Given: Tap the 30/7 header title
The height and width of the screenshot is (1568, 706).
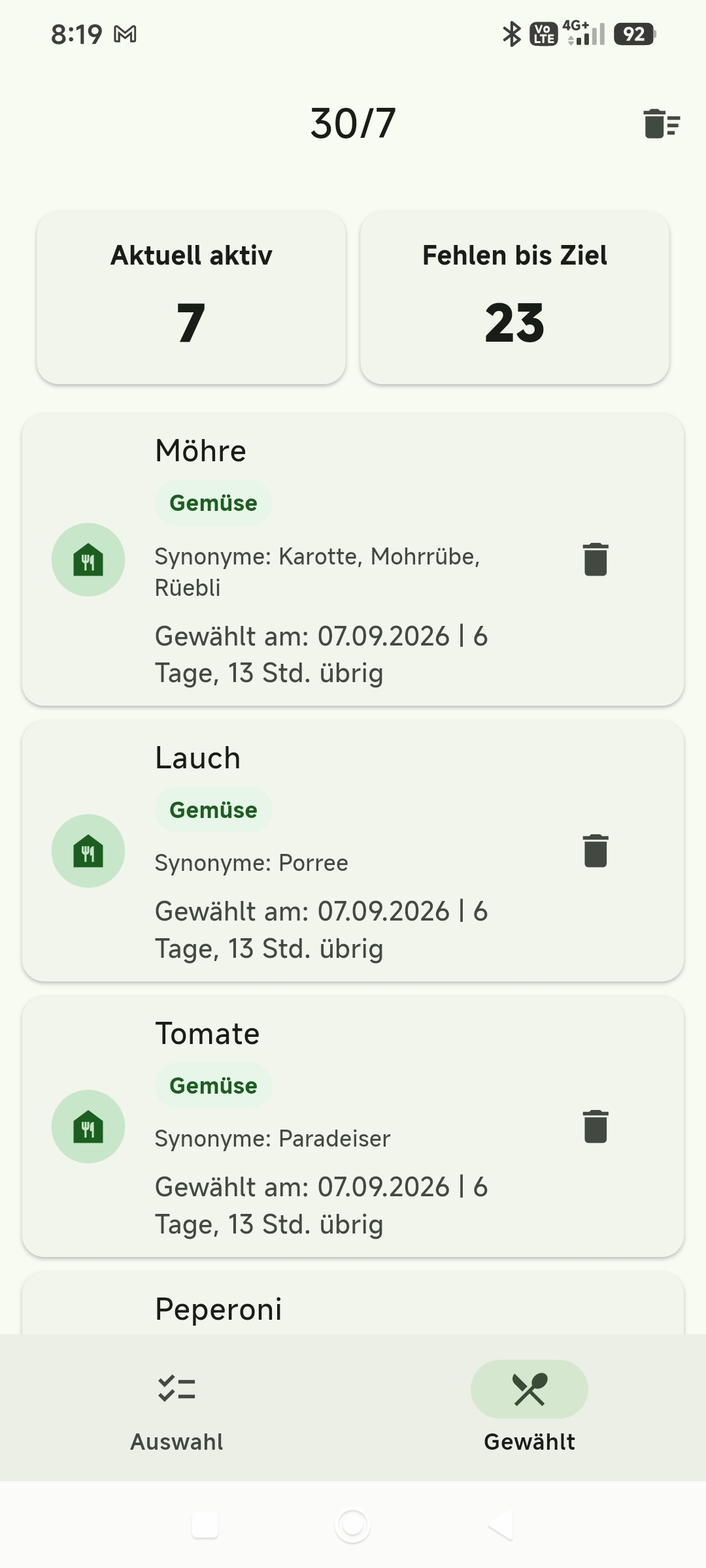Looking at the screenshot, I should 353,123.
